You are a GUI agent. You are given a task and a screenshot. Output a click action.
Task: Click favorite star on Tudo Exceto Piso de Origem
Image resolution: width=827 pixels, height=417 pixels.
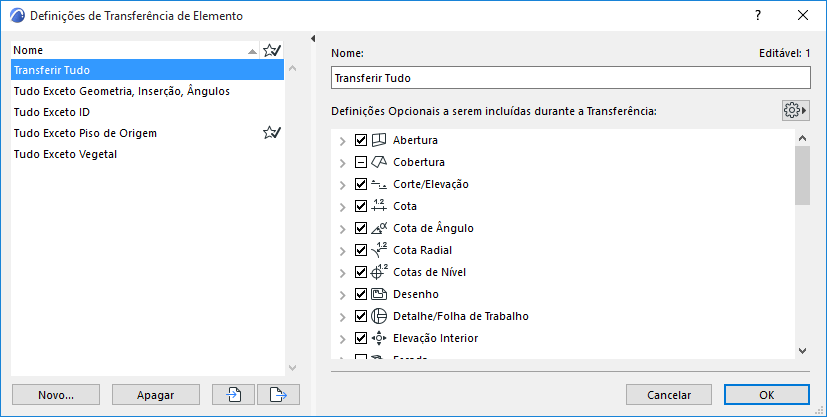[271, 133]
